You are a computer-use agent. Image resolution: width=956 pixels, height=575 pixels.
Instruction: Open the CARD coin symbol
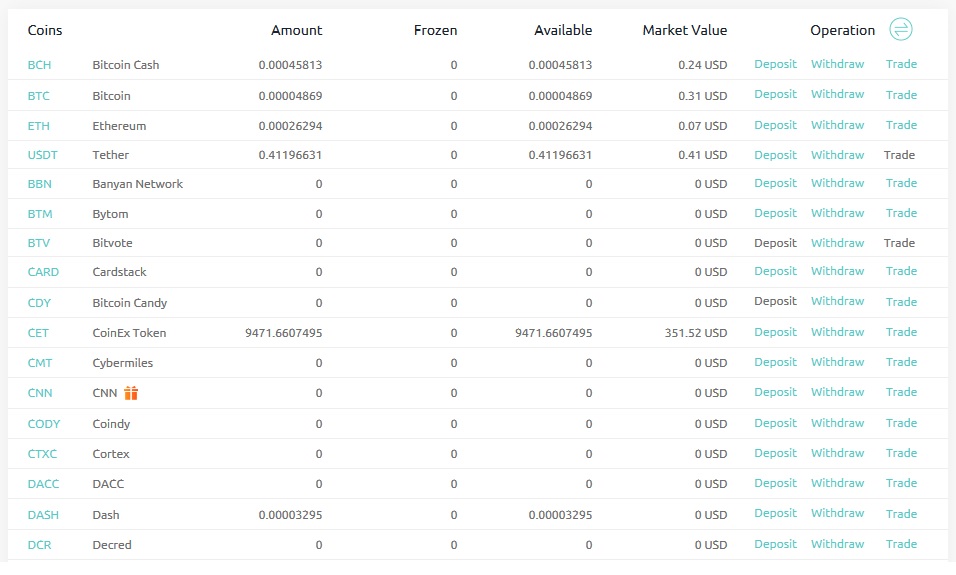tap(43, 272)
